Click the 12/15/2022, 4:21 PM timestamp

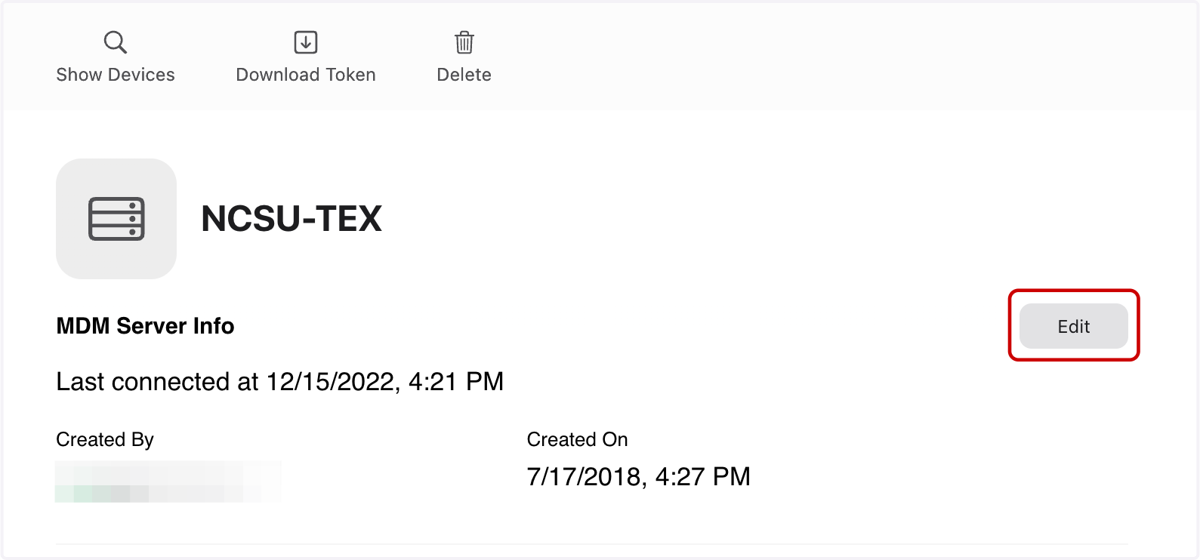coord(385,381)
